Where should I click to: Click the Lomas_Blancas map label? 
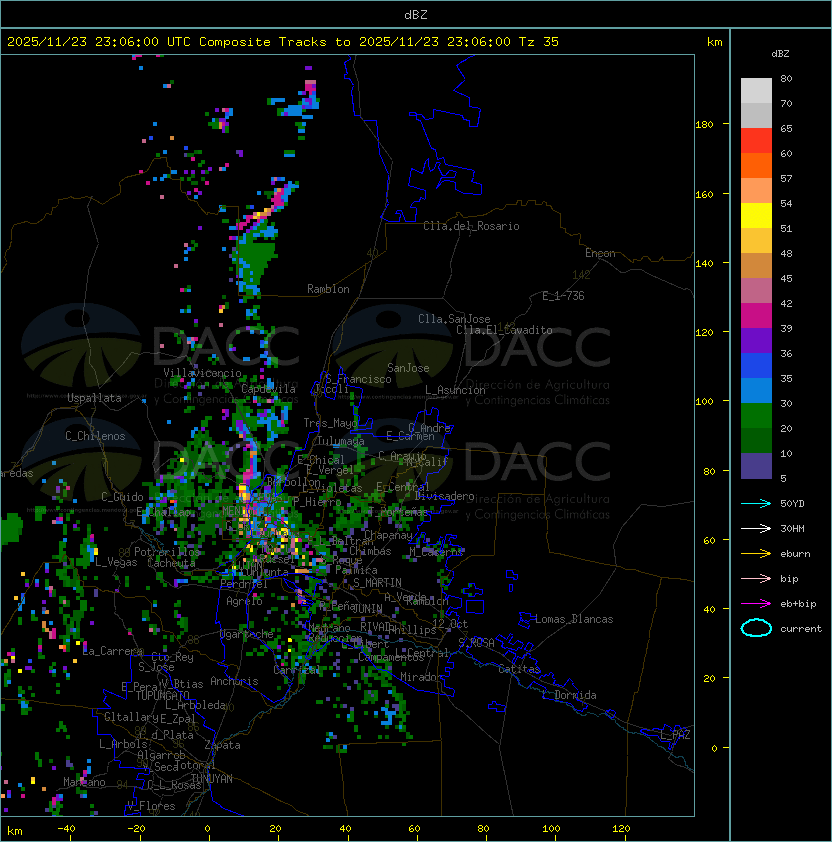(x=574, y=619)
